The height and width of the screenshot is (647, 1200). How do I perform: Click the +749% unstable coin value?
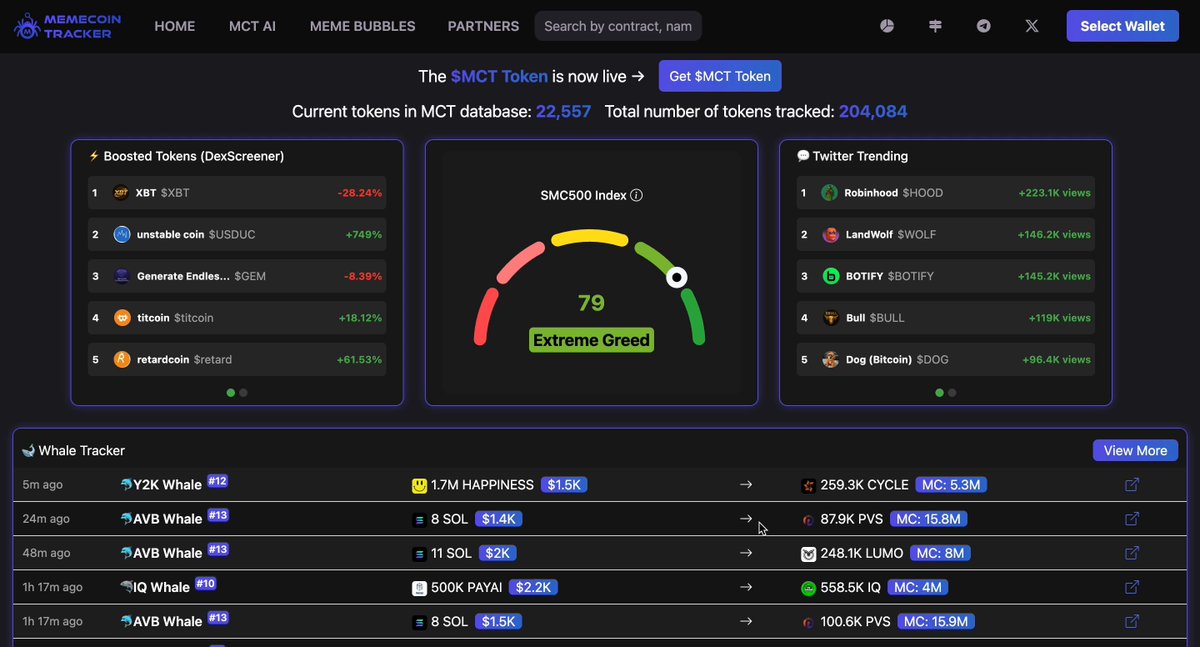(364, 234)
